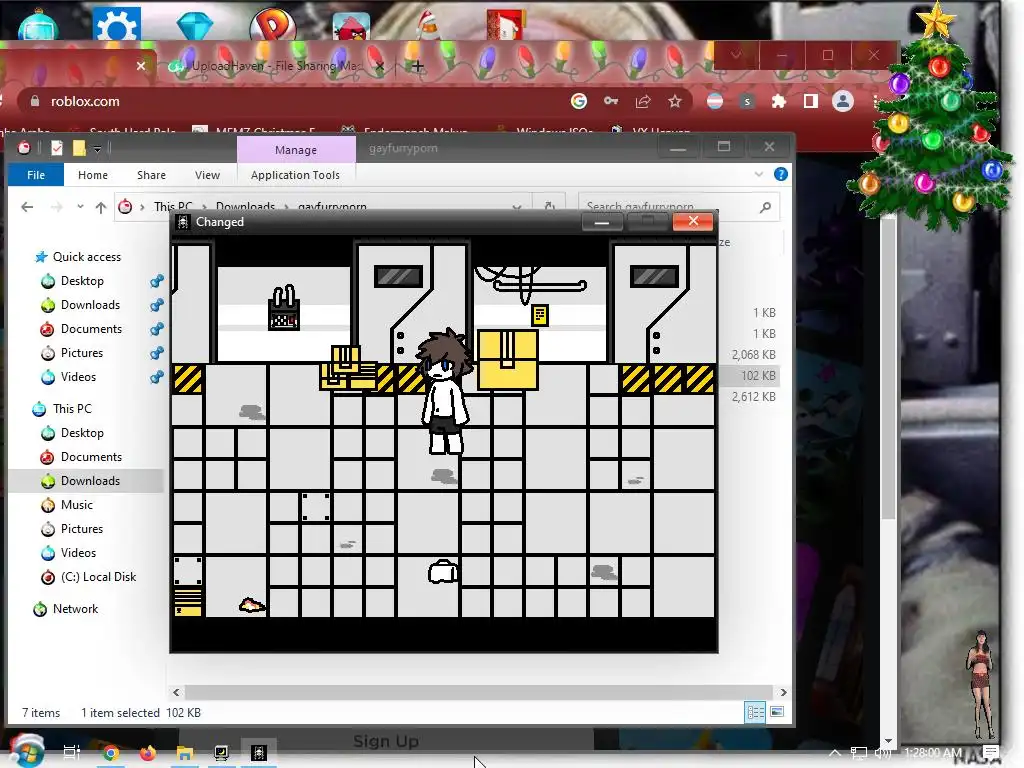Open Pictures under This PC

82,529
